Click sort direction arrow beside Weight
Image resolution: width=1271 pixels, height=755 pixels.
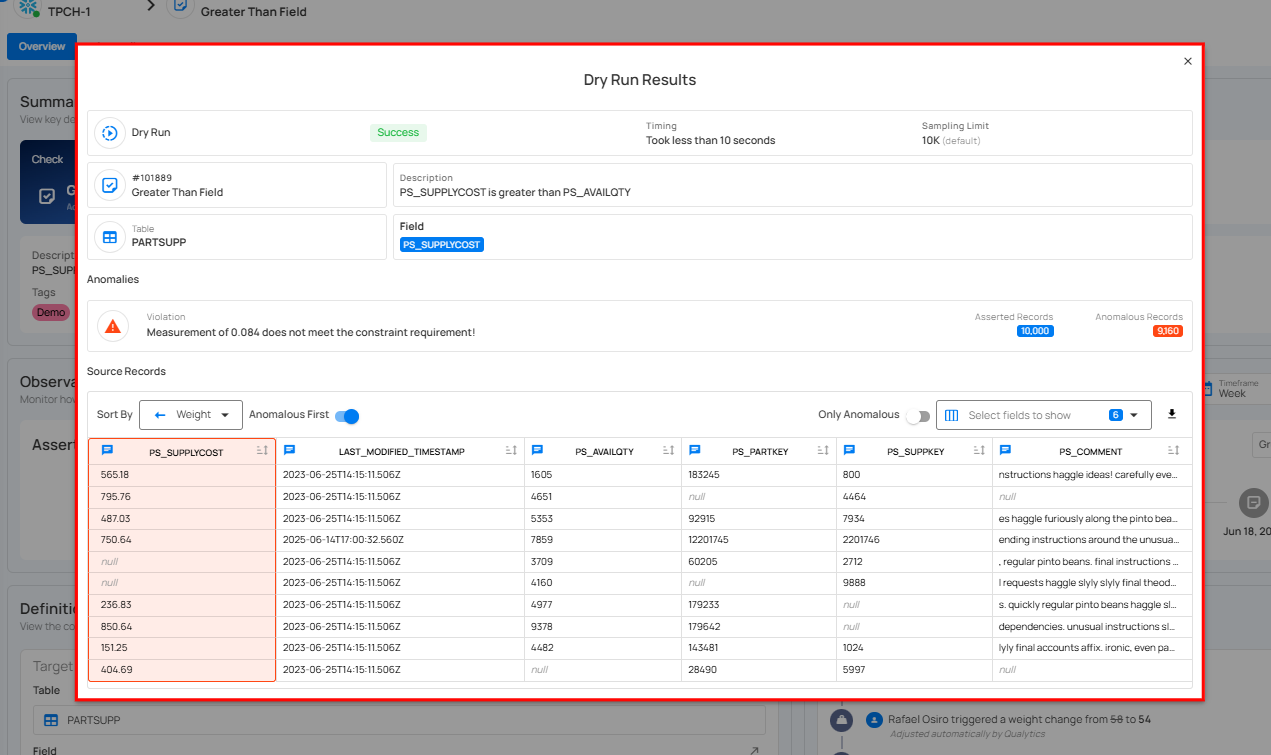click(160, 414)
